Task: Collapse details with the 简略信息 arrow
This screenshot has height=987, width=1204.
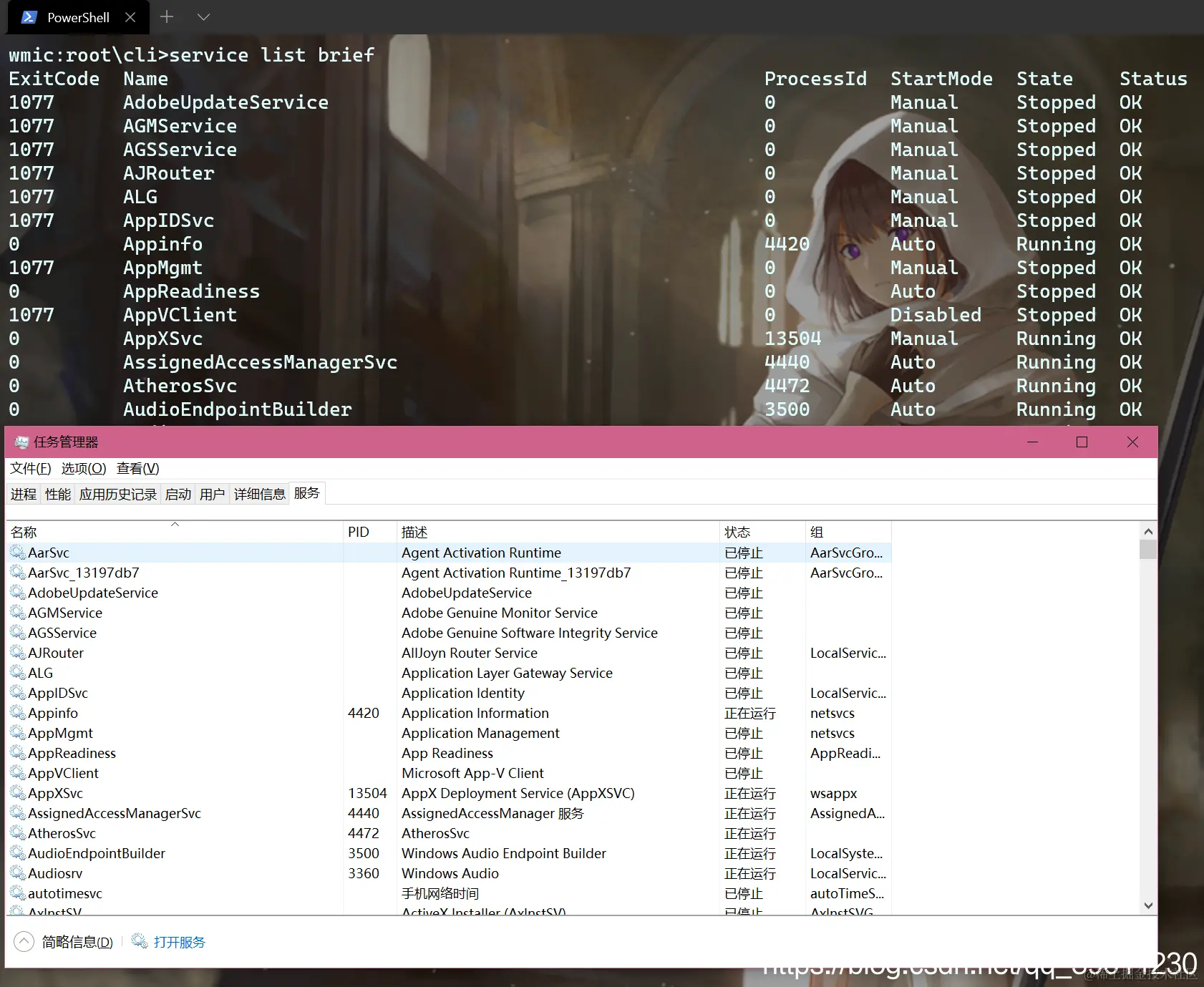Action: tap(24, 941)
